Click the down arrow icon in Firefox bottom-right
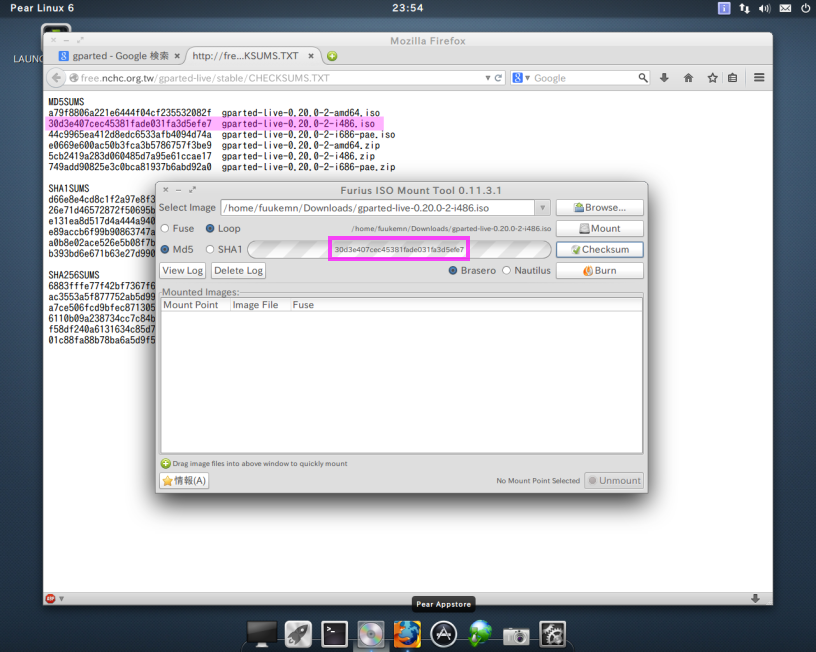Image resolution: width=816 pixels, height=652 pixels. (x=755, y=599)
